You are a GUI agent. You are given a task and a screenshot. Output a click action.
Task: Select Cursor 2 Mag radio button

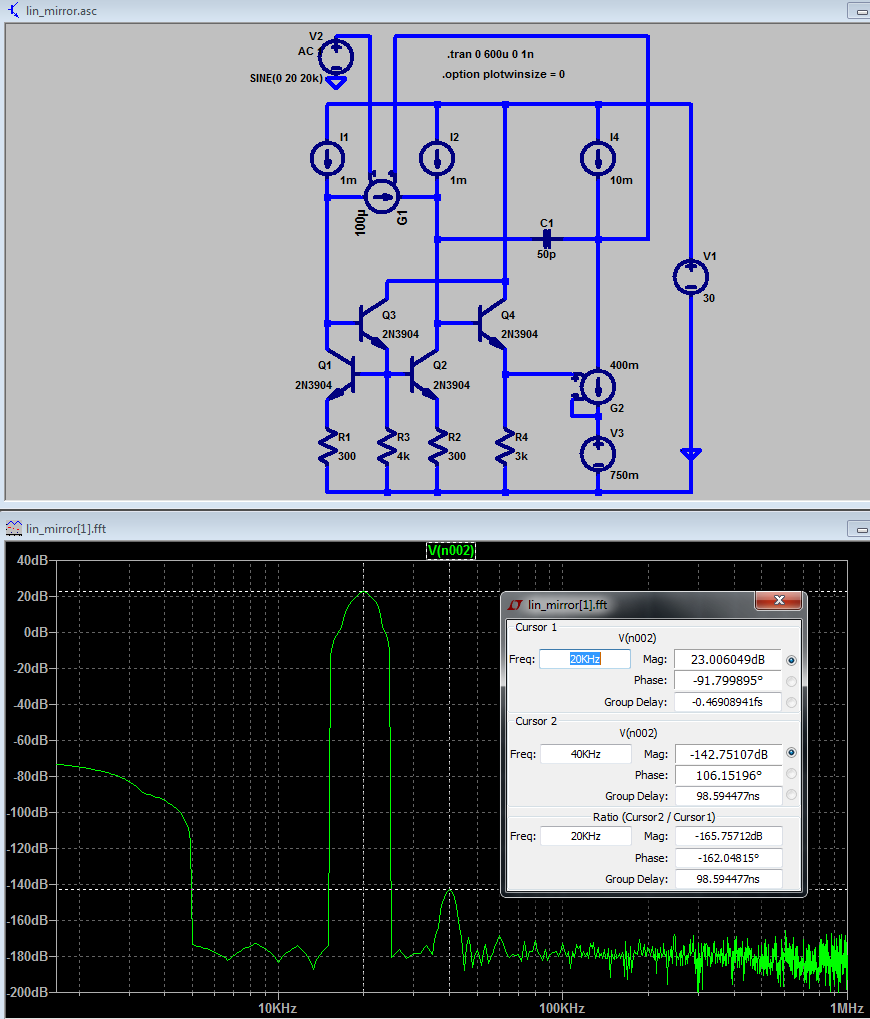click(791, 753)
